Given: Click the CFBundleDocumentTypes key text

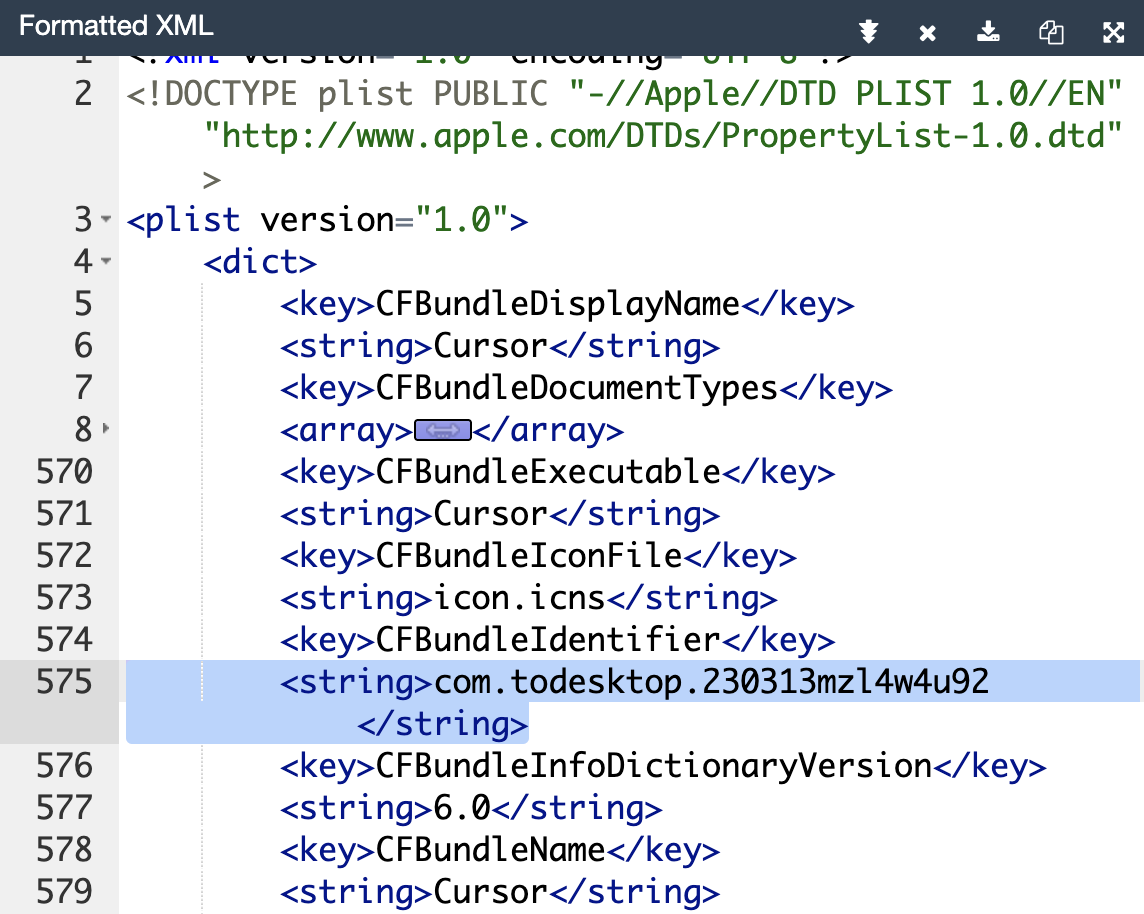Looking at the screenshot, I should click(577, 387).
